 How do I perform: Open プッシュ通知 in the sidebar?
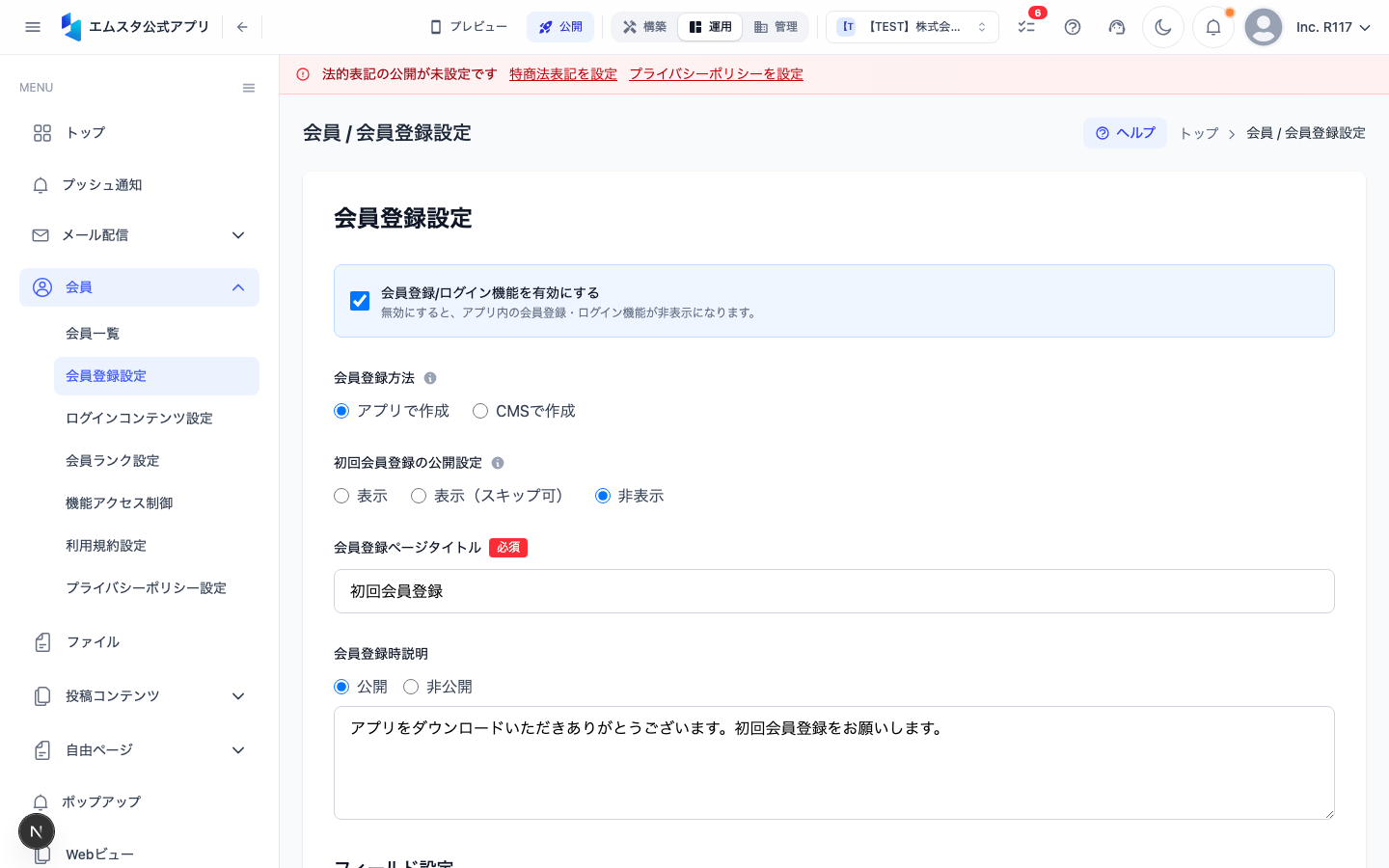pos(139,185)
